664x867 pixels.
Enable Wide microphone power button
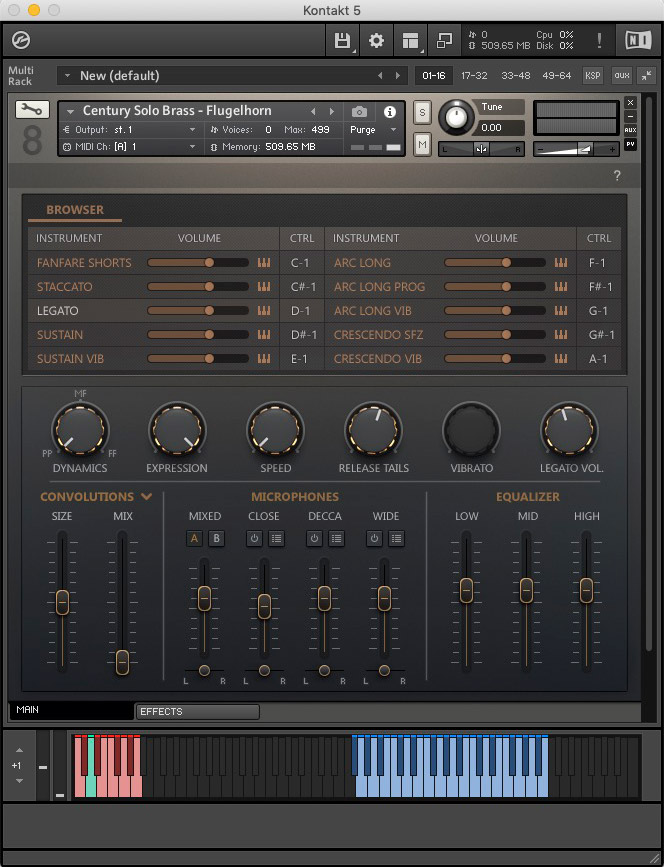[x=374, y=539]
